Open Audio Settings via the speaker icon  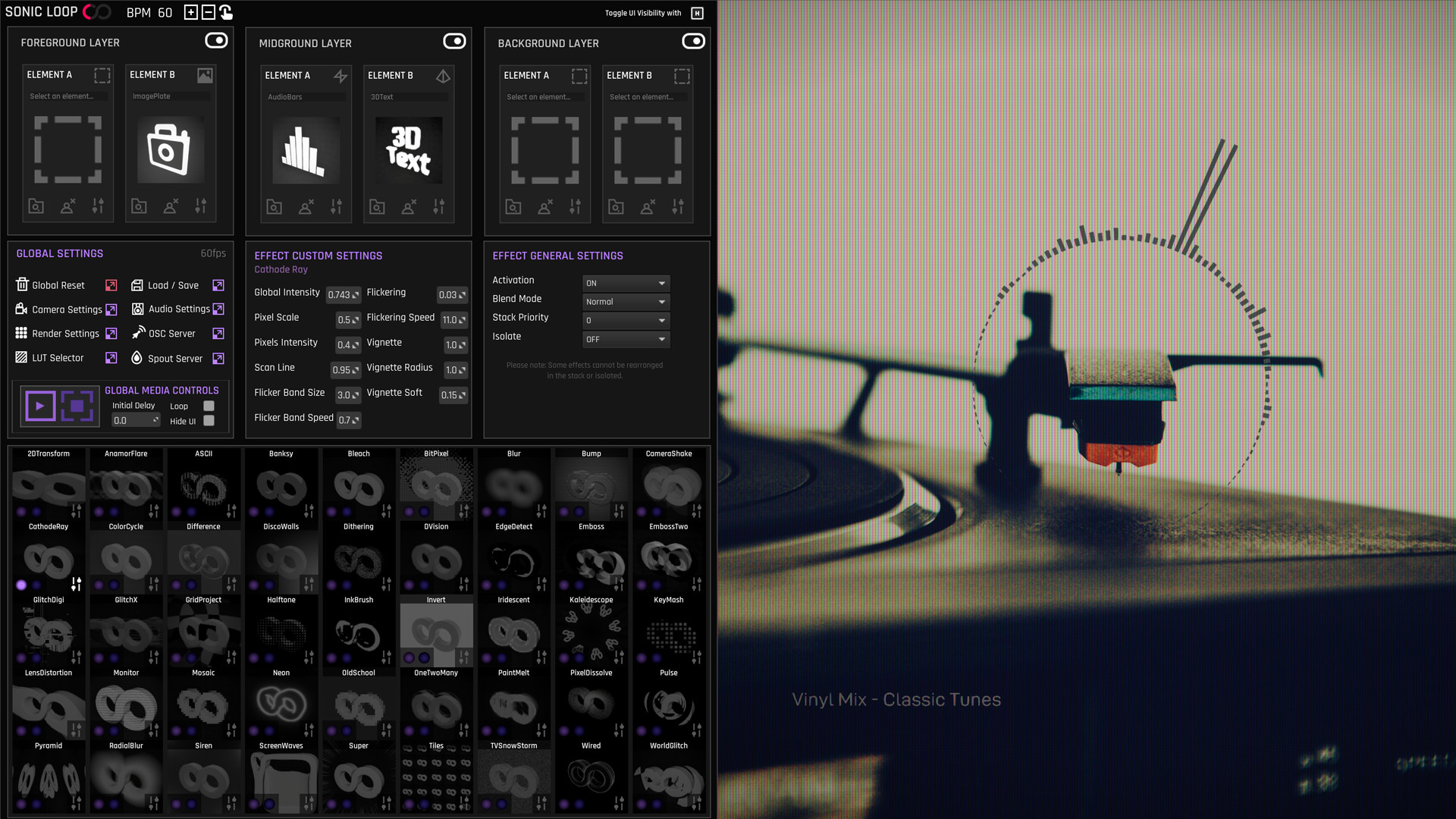click(138, 309)
